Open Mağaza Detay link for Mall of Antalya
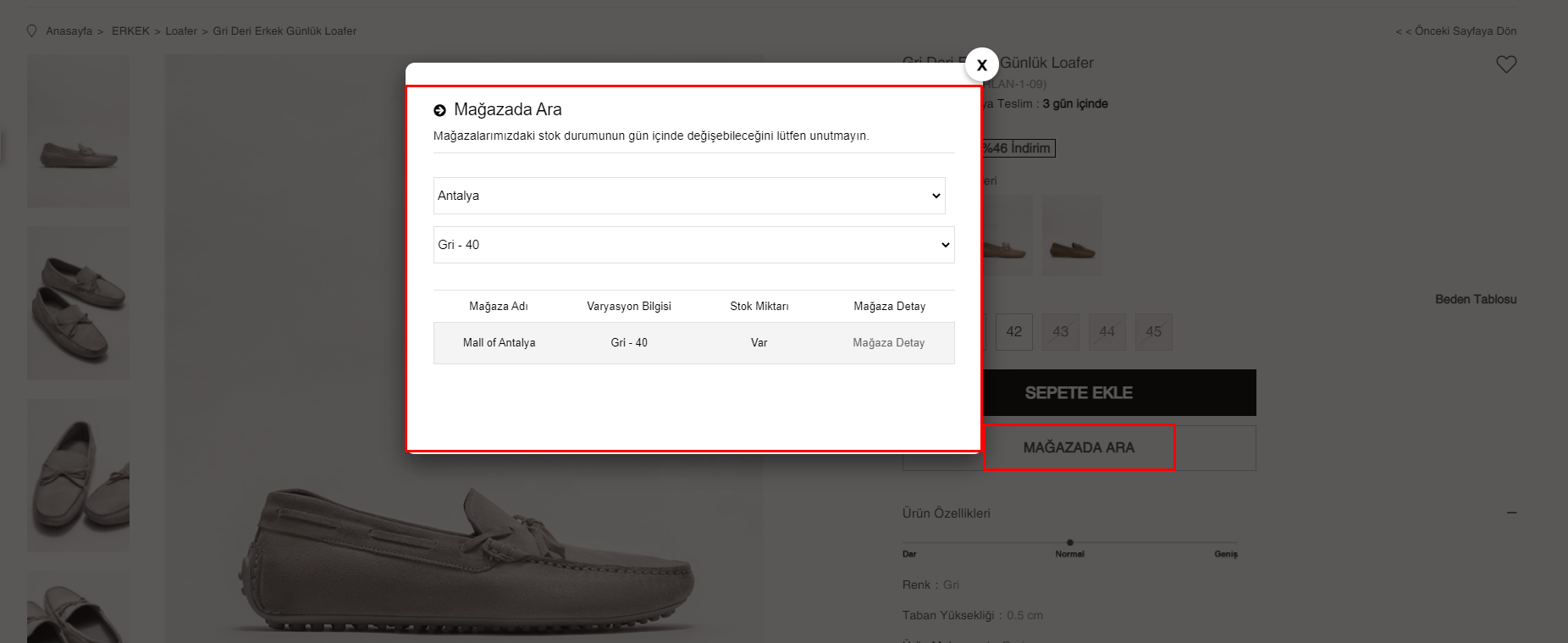The image size is (1568, 643). [889, 343]
